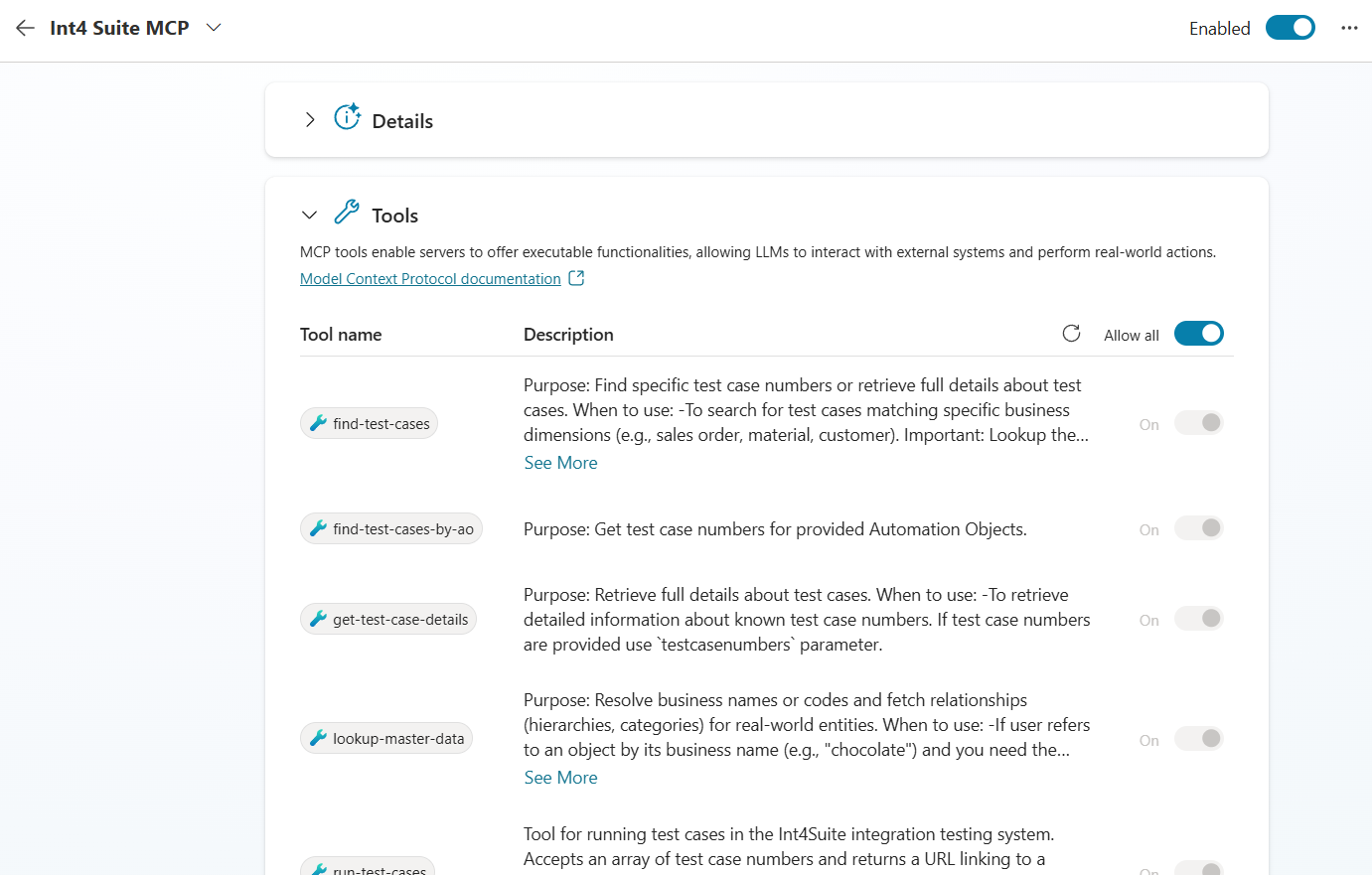Select the find-test-cases-by-ao tool chip

click(391, 528)
